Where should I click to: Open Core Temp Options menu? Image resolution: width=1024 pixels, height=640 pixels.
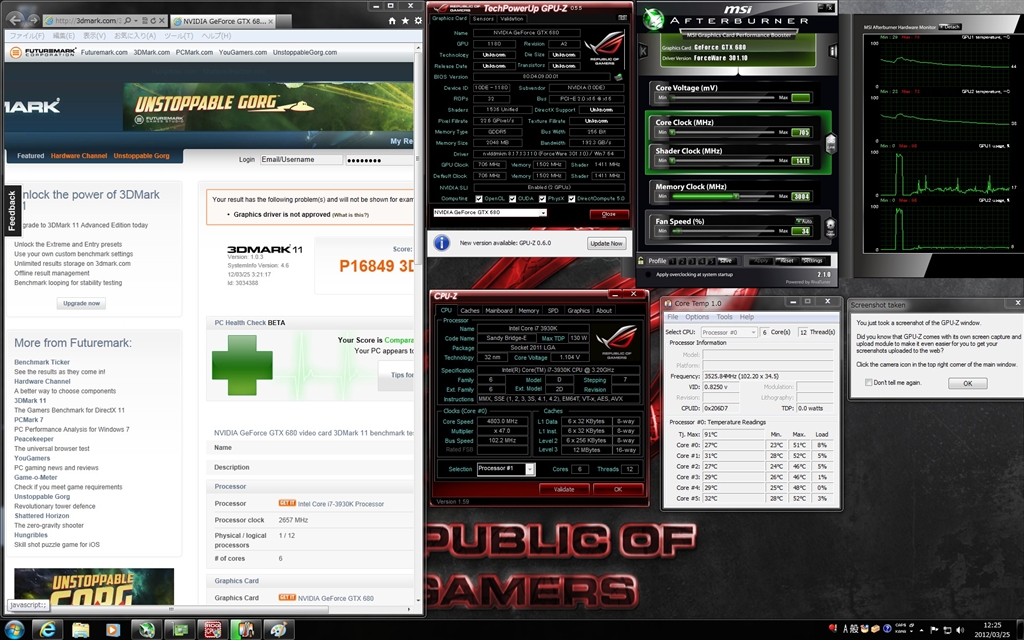click(x=697, y=317)
